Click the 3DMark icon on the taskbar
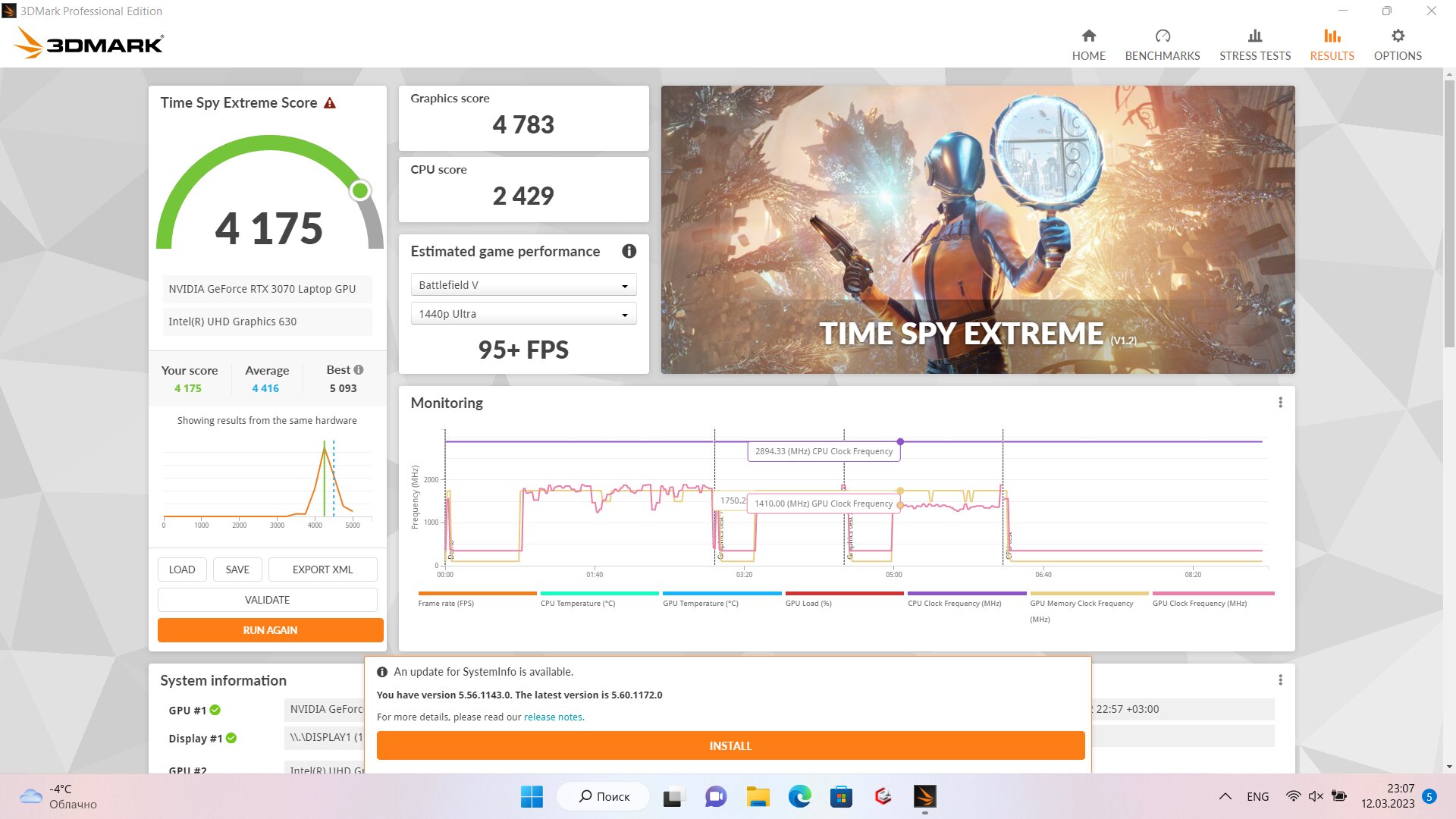This screenshot has width=1456, height=819. 924,796
